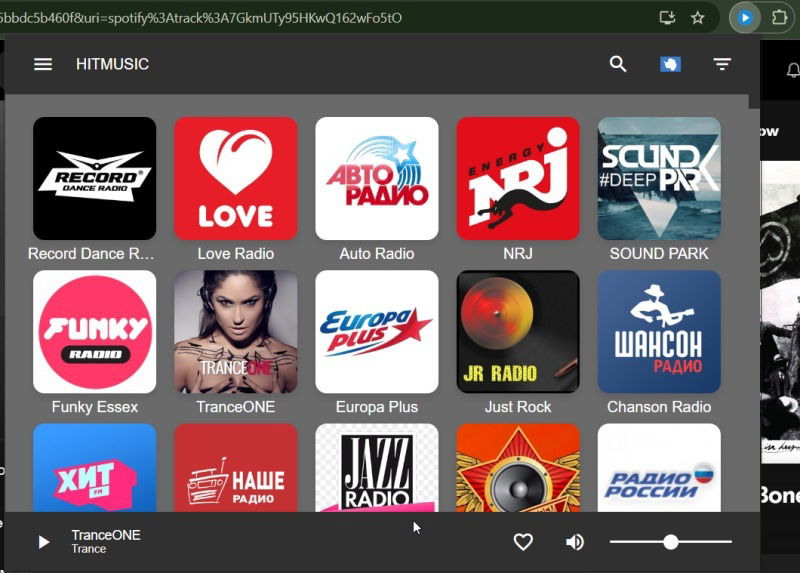The width and height of the screenshot is (800, 573).
Task: Select the Chanson Radio tile
Action: [659, 332]
